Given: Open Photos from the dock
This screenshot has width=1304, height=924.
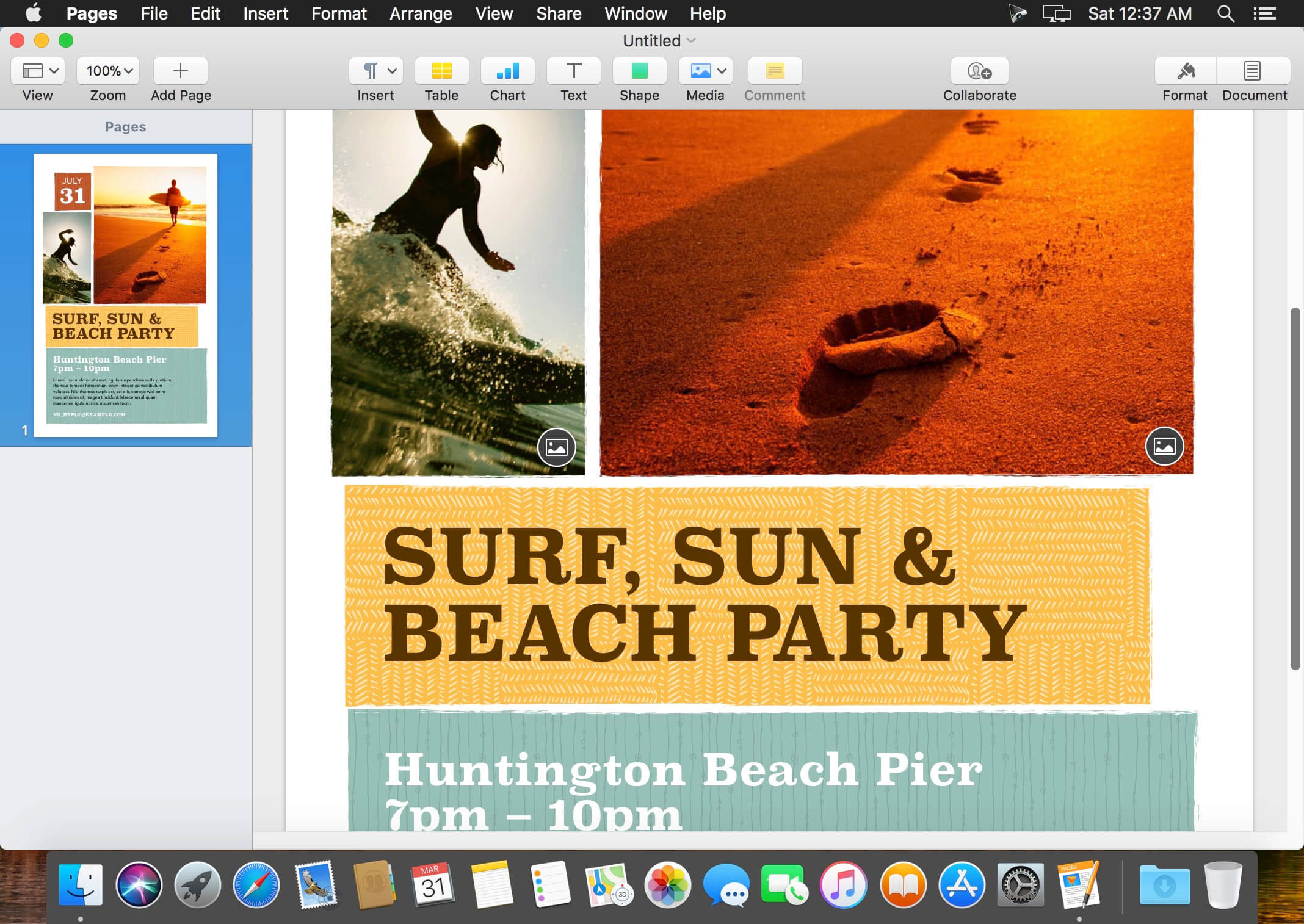Looking at the screenshot, I should 668,884.
